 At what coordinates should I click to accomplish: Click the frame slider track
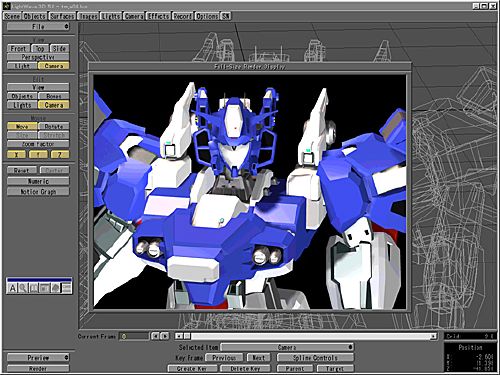coord(310,336)
